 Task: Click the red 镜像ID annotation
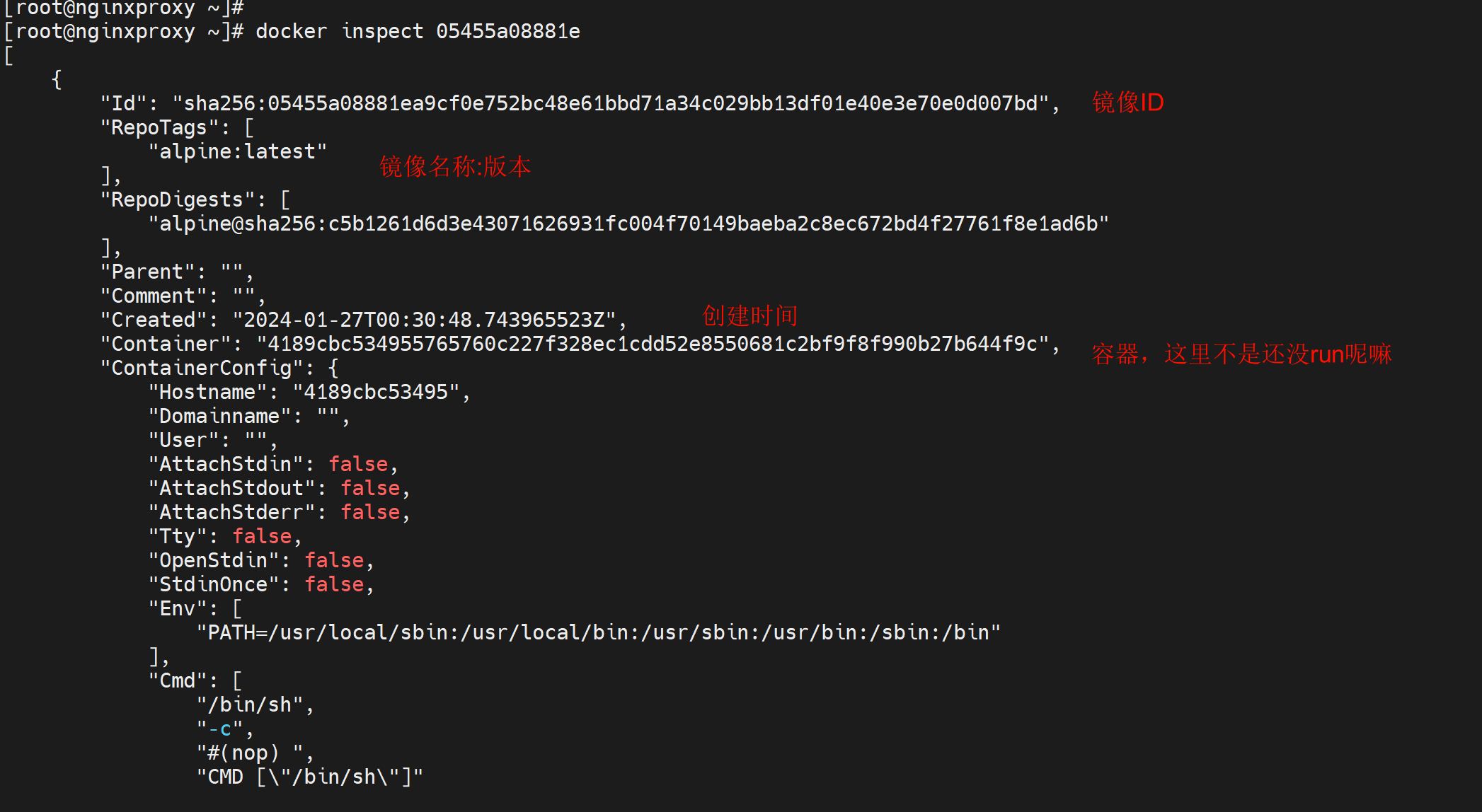pos(1127,103)
